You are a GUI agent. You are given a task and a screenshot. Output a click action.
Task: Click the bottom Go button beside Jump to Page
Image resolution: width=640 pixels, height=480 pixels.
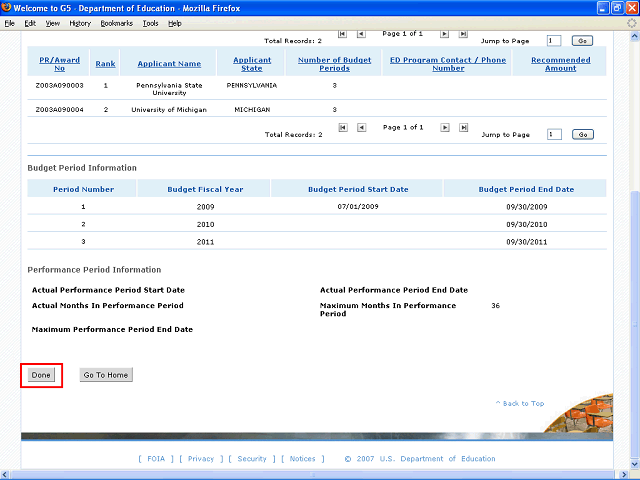[583, 134]
